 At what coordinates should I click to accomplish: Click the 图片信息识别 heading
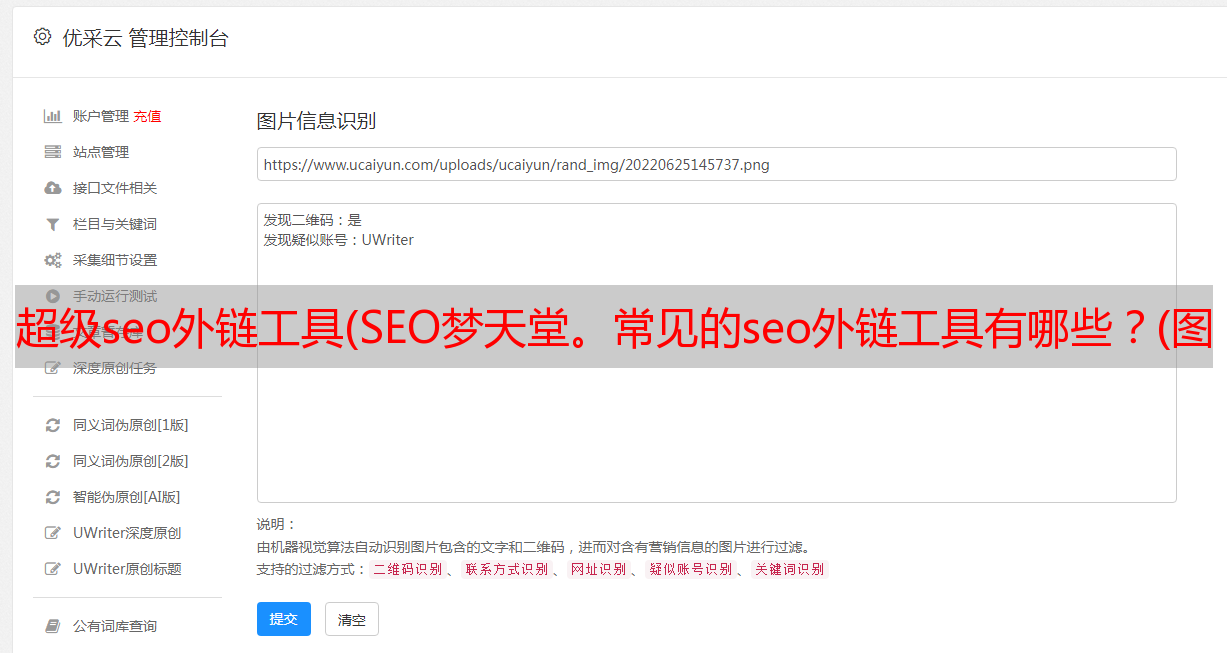coord(316,121)
